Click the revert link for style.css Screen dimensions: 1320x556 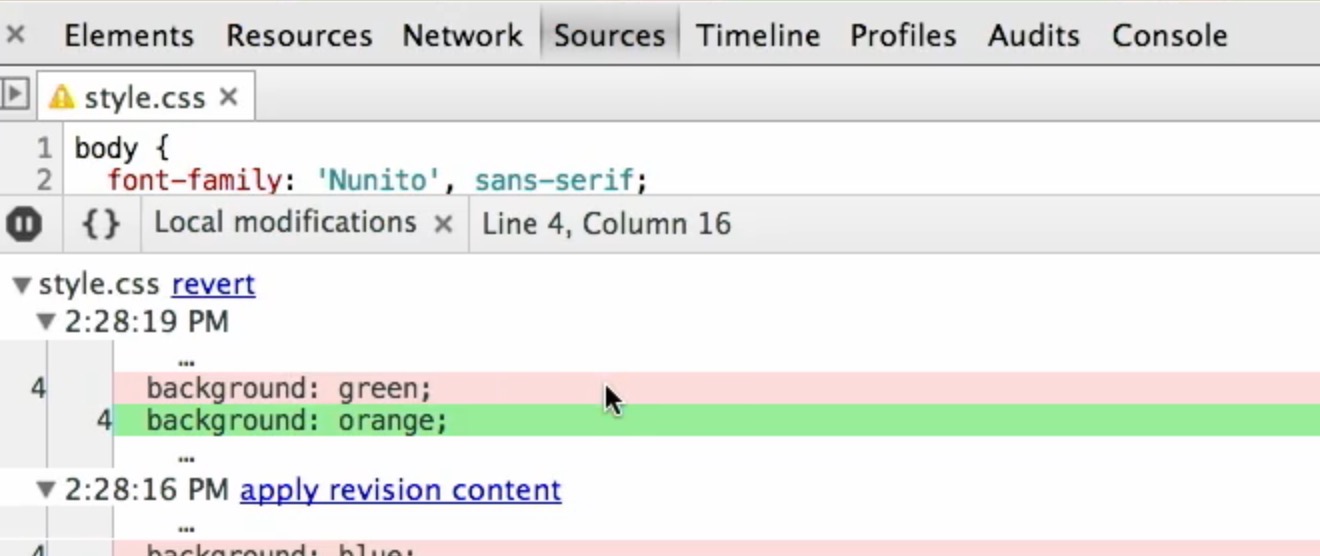pos(213,285)
